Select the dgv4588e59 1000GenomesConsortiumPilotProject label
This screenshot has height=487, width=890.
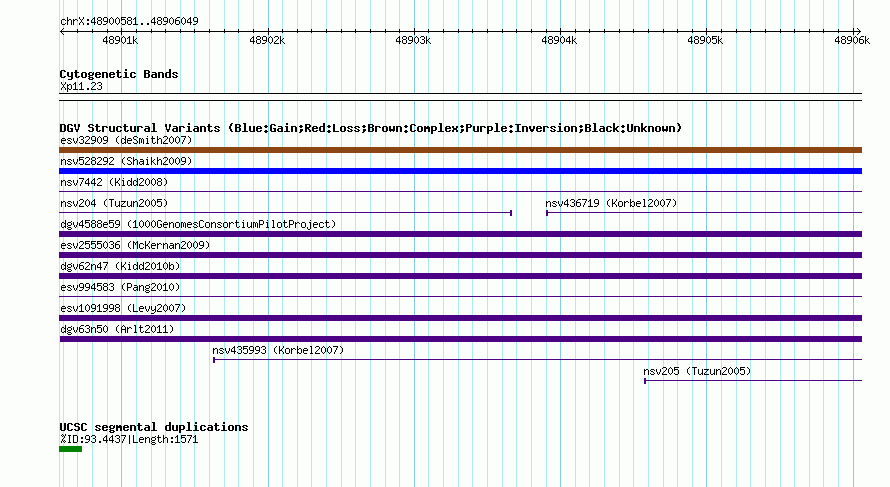coord(198,224)
